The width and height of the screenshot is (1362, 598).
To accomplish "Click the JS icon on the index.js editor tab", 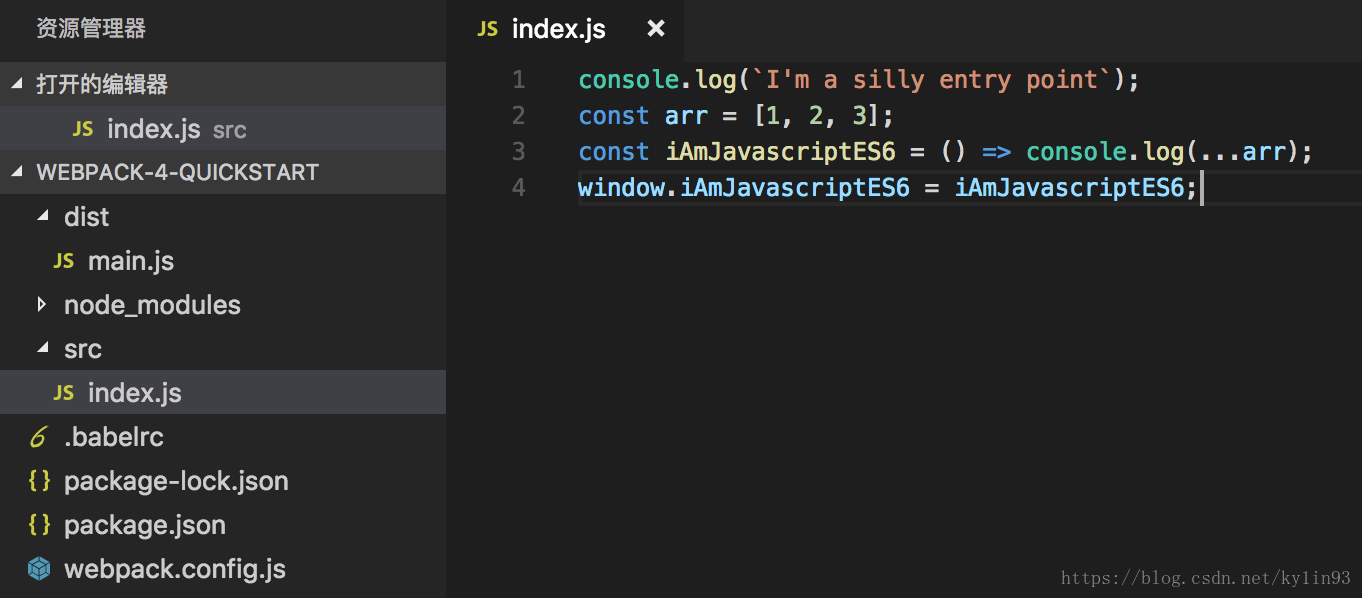I will pos(487,29).
